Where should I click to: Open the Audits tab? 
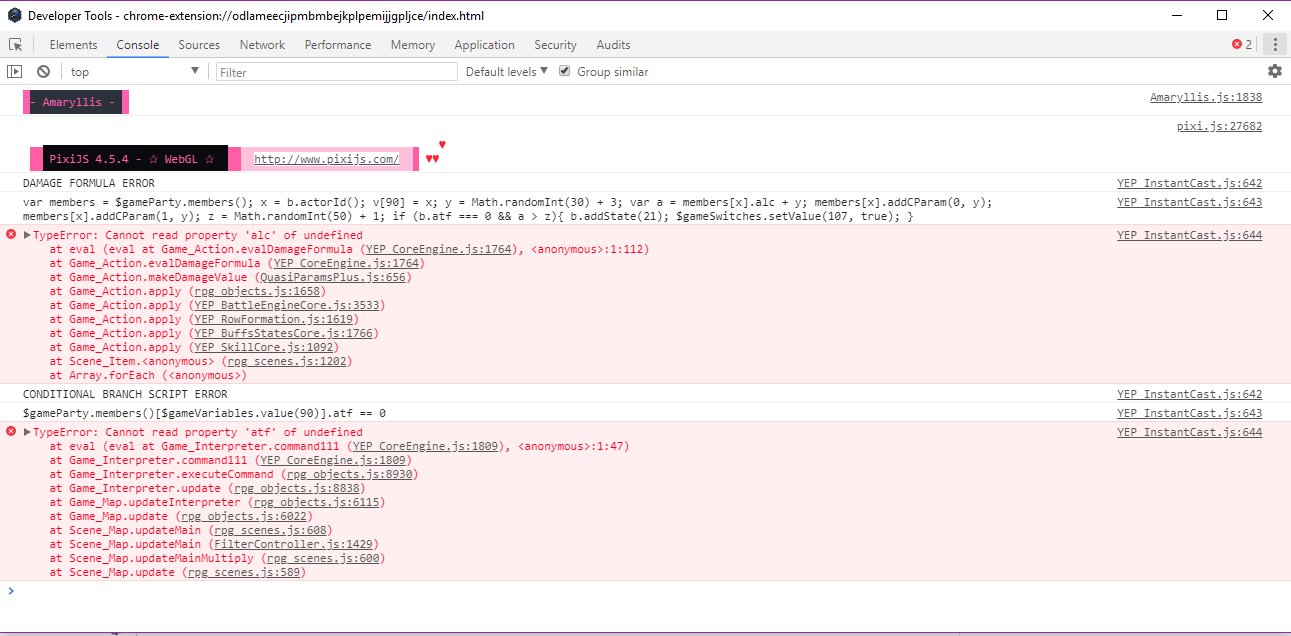point(613,45)
